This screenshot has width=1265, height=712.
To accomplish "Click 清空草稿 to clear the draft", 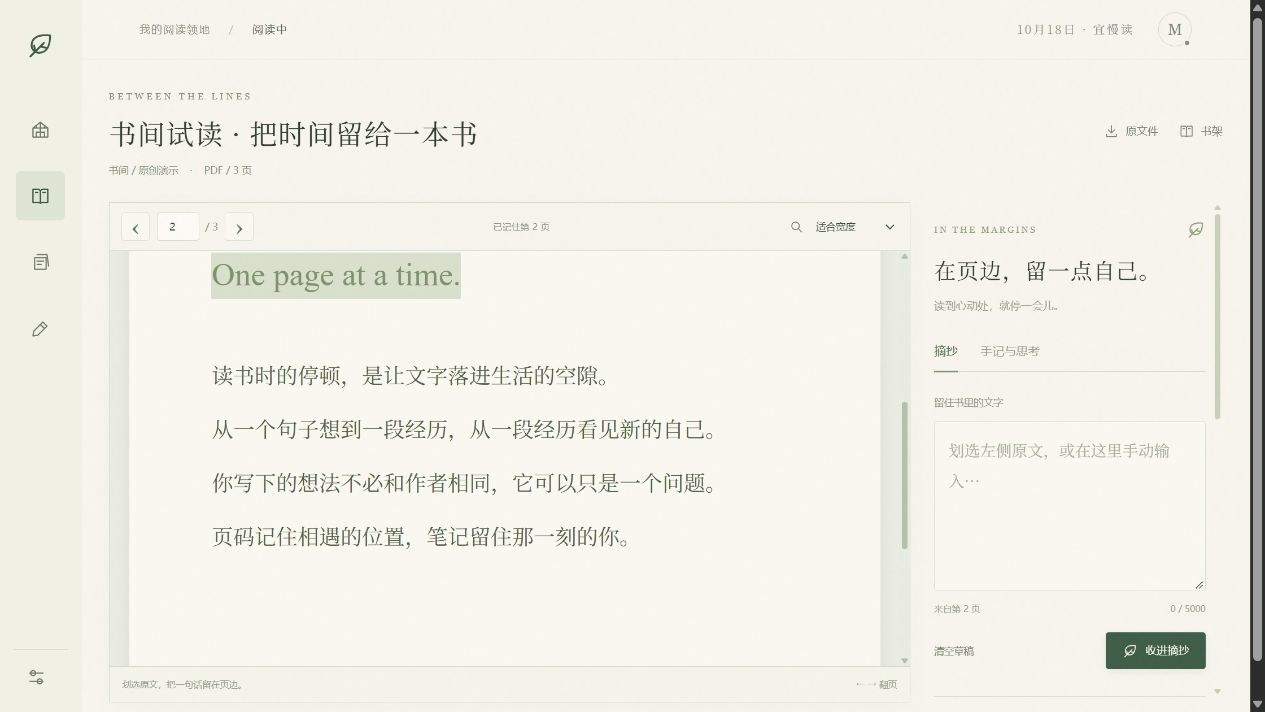I will click(x=954, y=651).
